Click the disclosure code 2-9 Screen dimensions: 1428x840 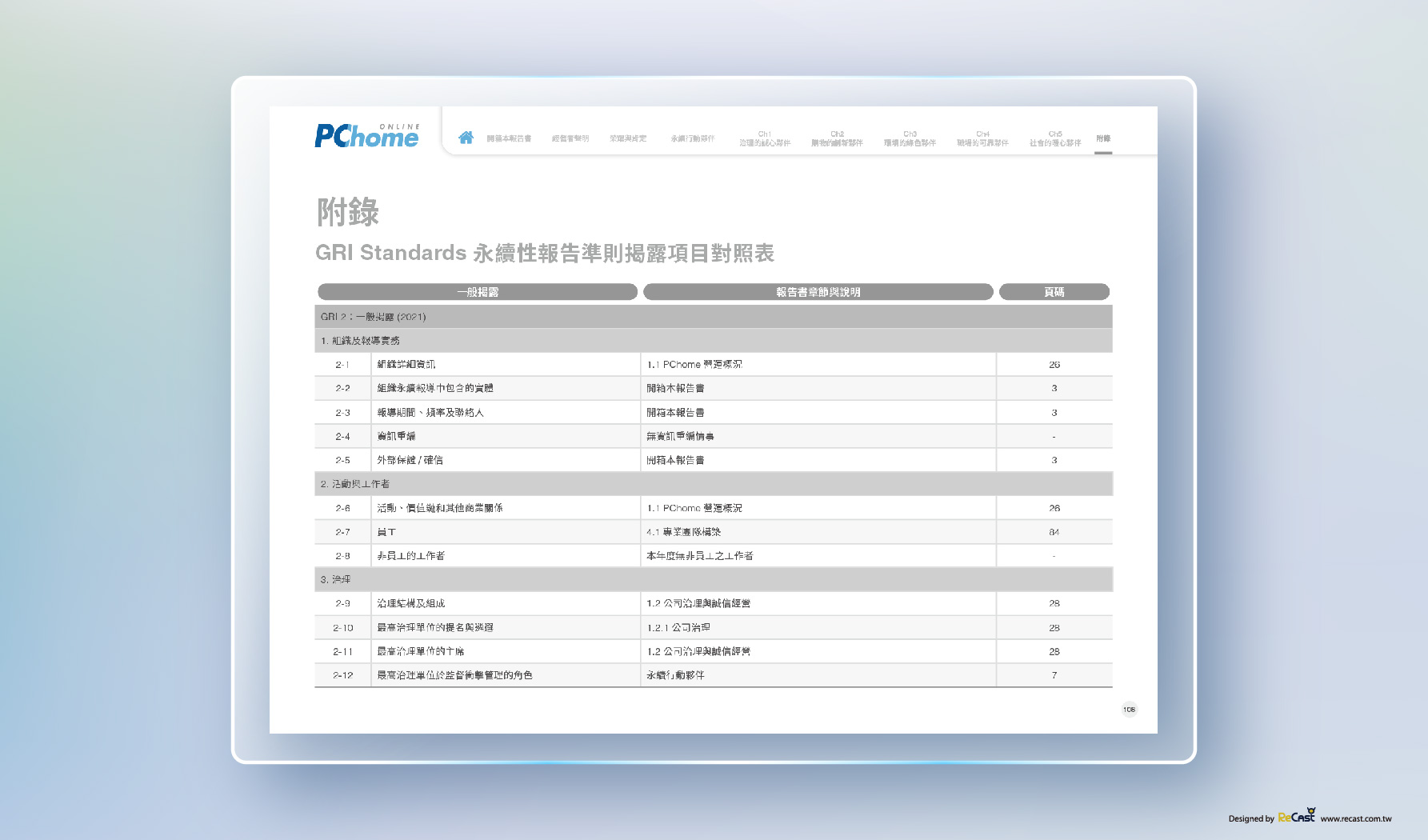point(342,603)
